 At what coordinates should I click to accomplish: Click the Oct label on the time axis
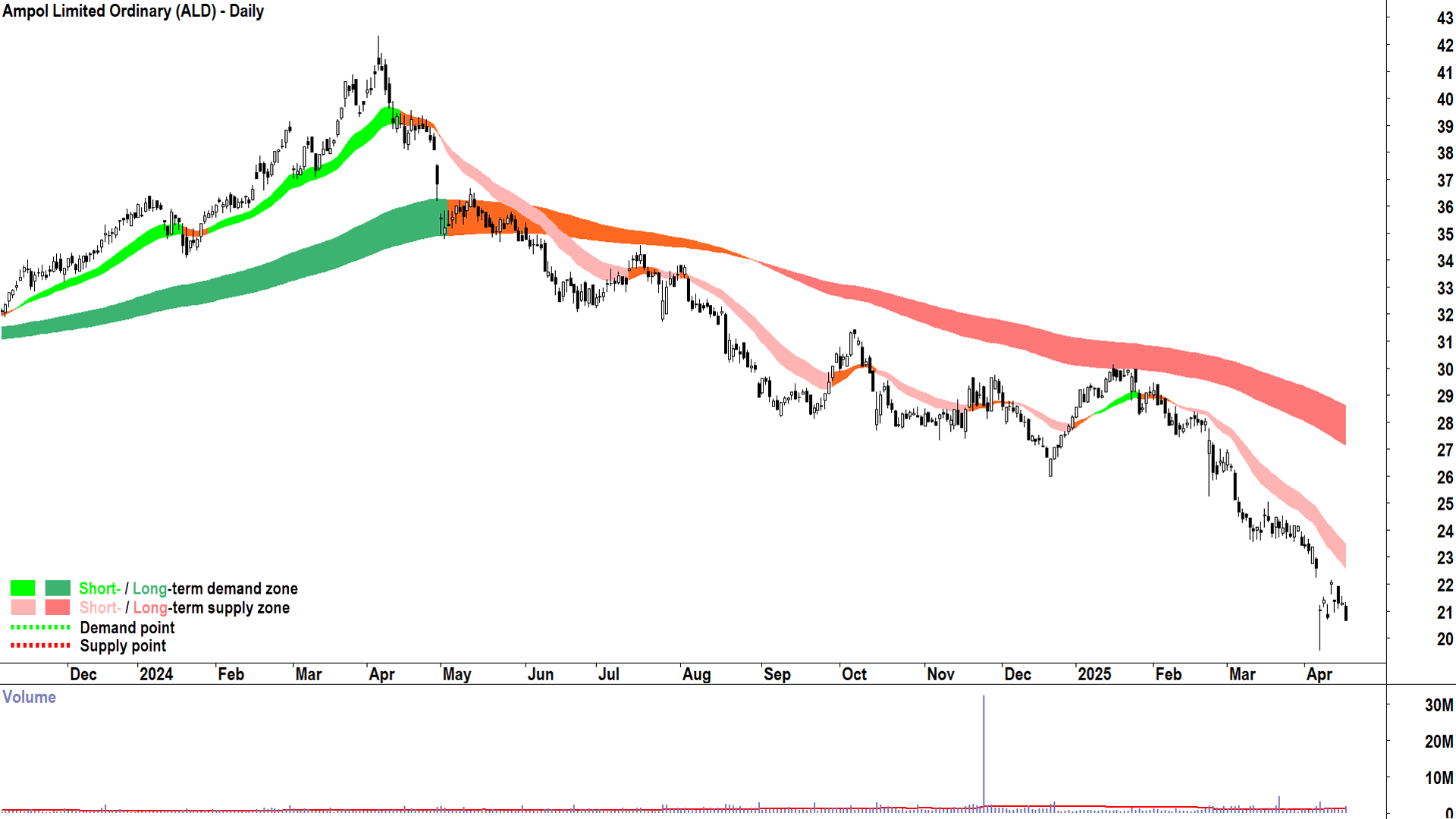click(854, 674)
